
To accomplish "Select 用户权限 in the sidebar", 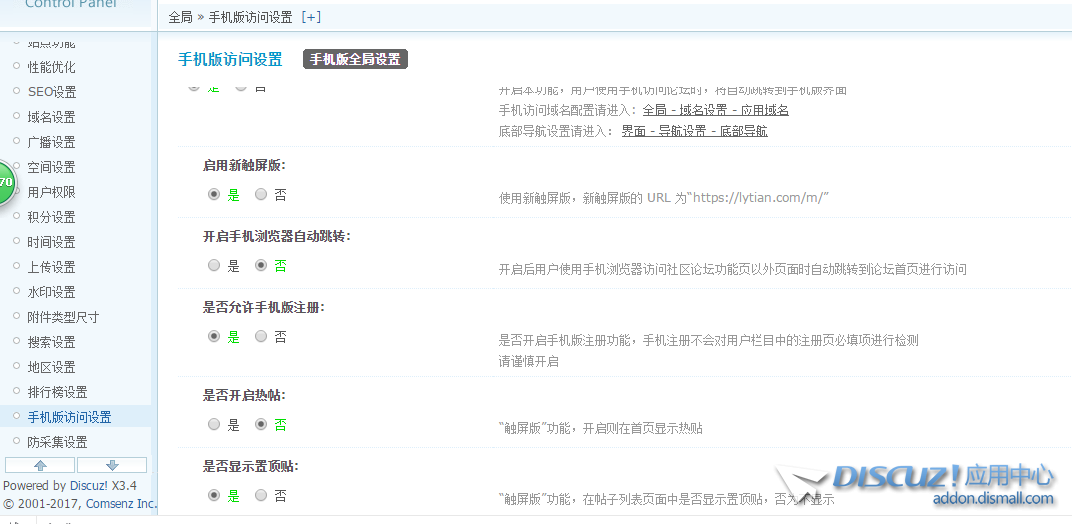I will click(51, 192).
